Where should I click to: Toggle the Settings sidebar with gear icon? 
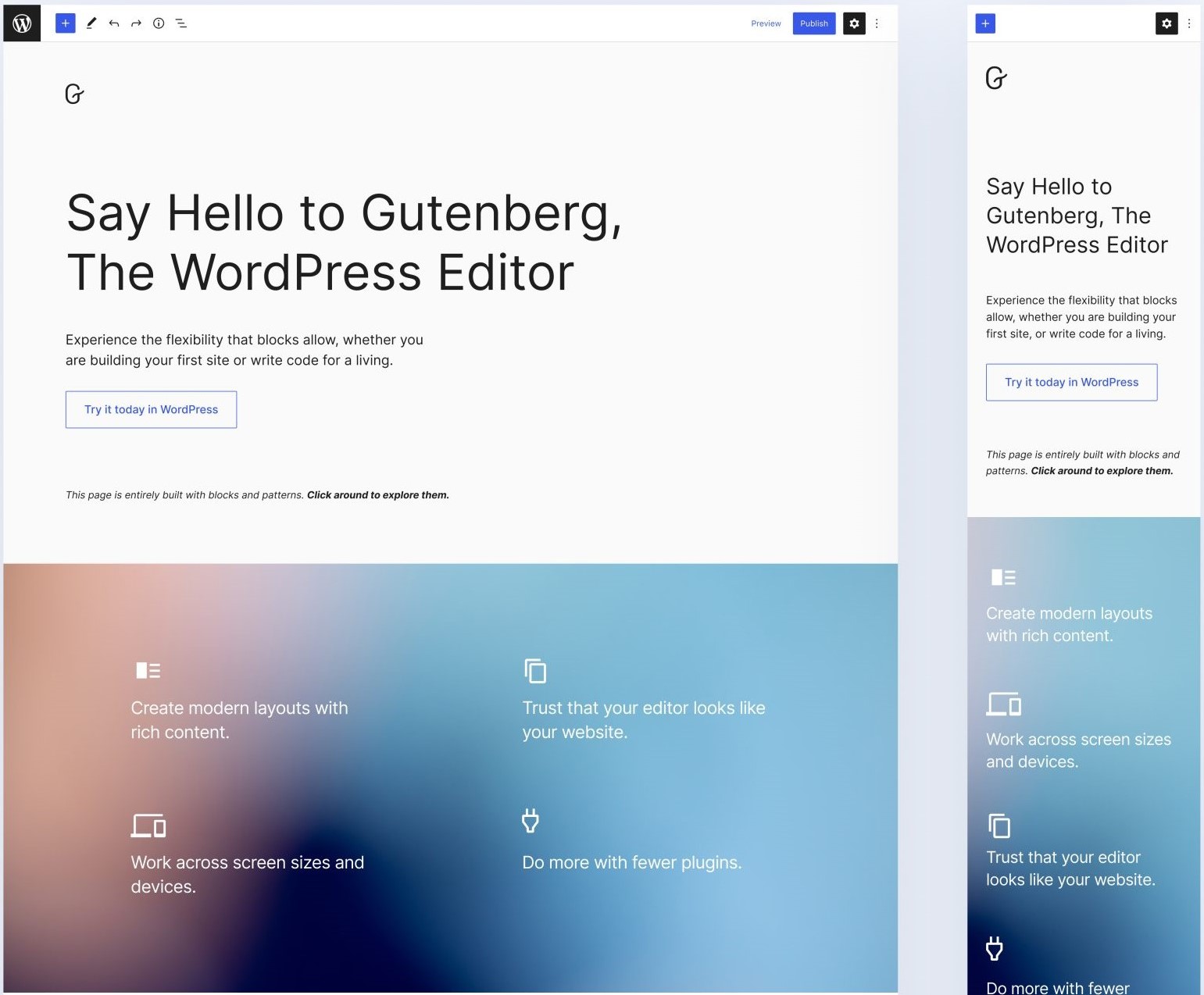(x=854, y=23)
